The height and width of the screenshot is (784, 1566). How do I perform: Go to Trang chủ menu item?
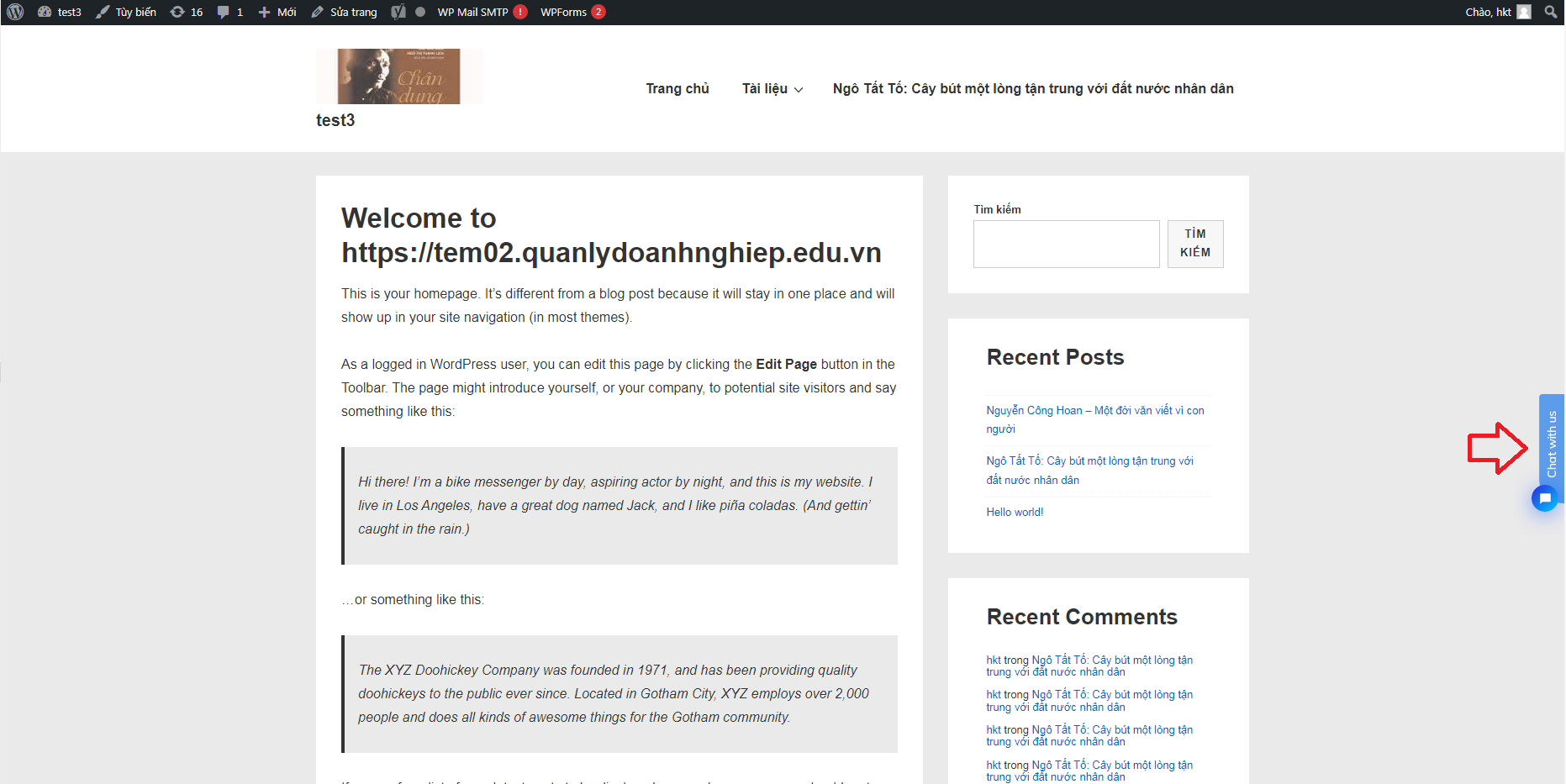coord(677,88)
